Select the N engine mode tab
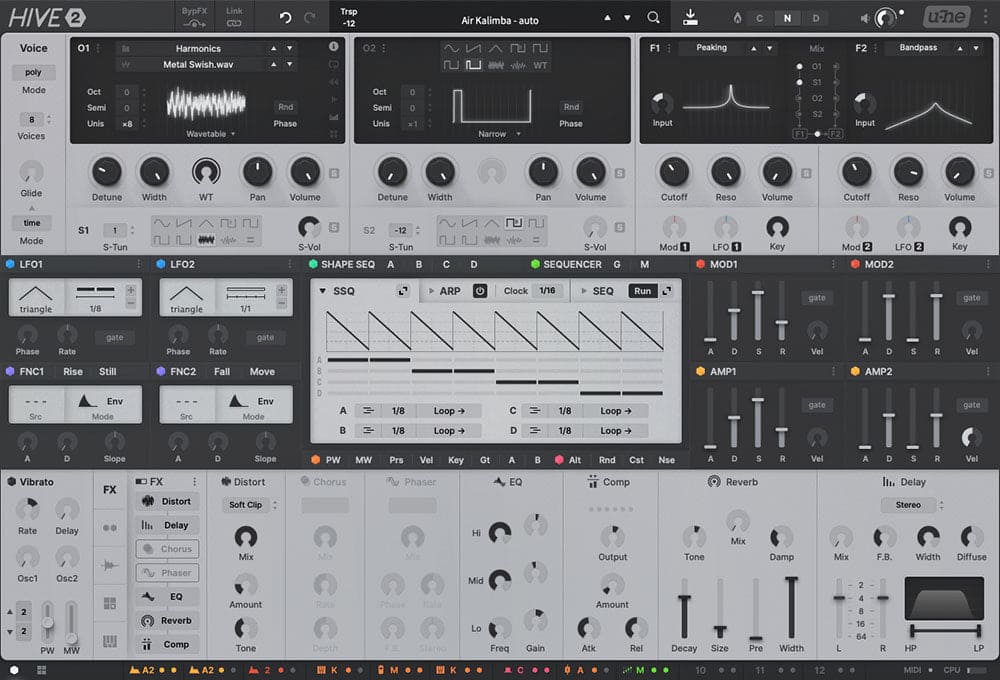 click(x=787, y=18)
